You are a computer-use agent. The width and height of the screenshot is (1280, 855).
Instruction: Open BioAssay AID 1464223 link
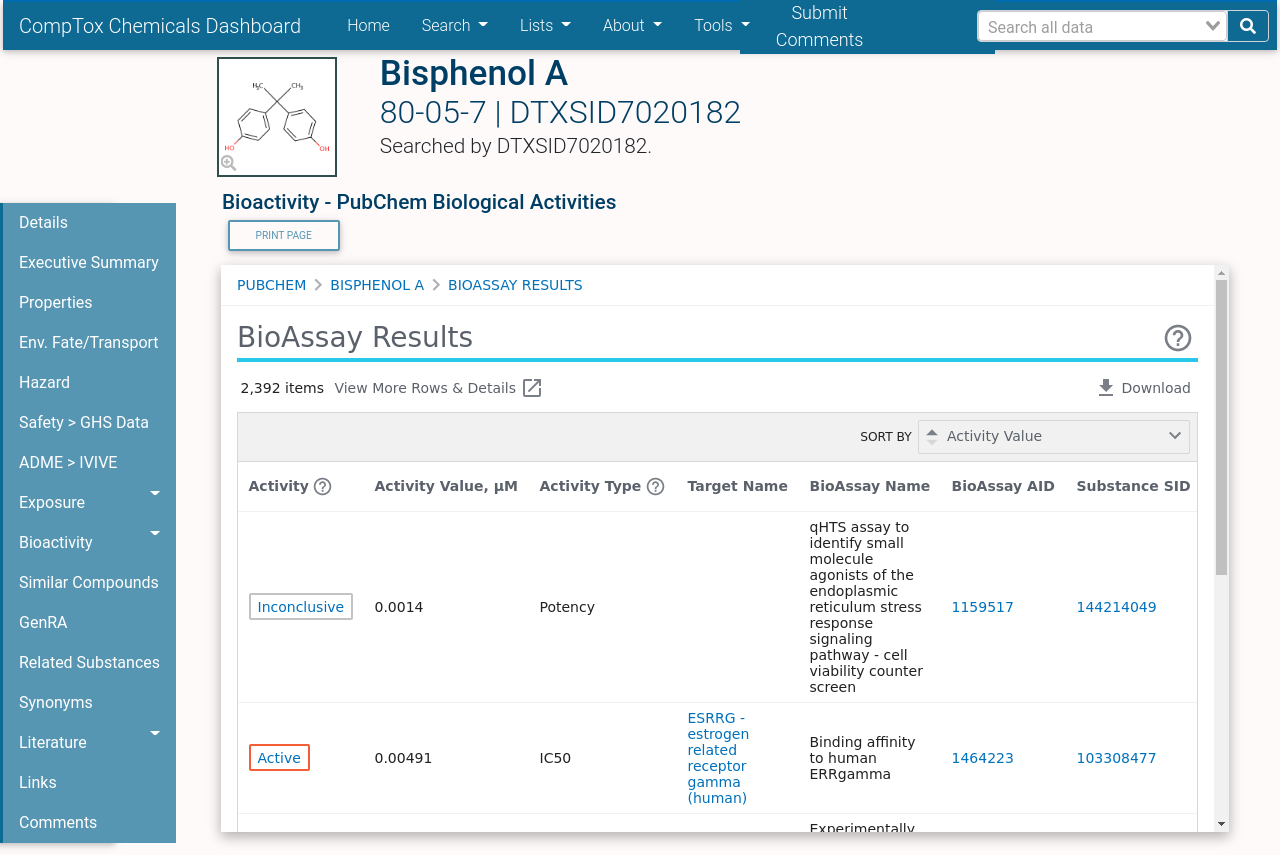tap(983, 758)
